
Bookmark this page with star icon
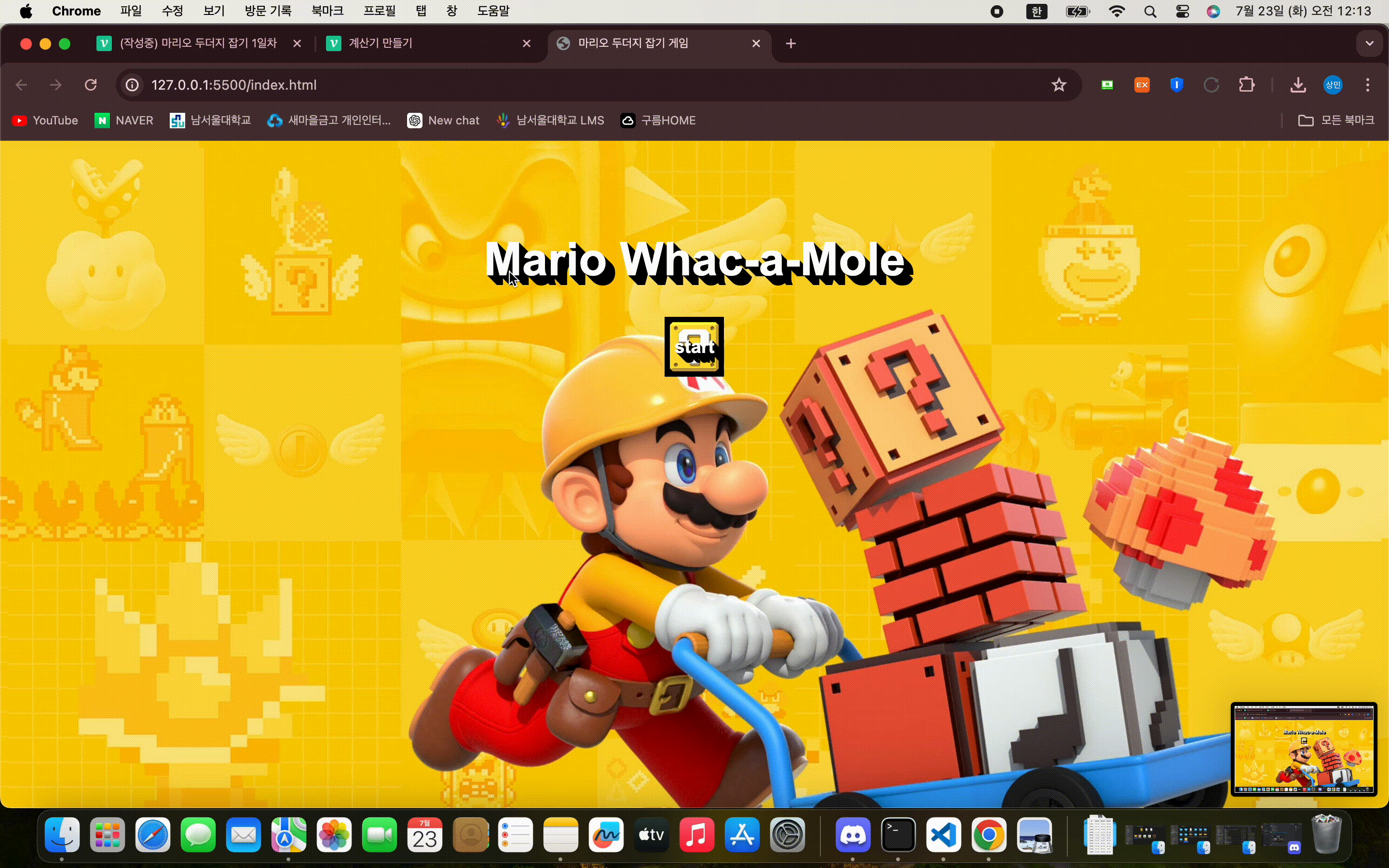[x=1059, y=85]
